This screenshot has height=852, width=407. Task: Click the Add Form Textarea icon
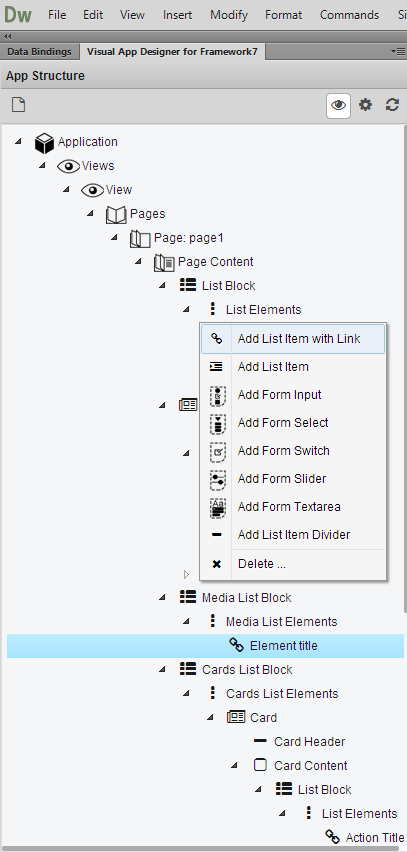(x=217, y=507)
